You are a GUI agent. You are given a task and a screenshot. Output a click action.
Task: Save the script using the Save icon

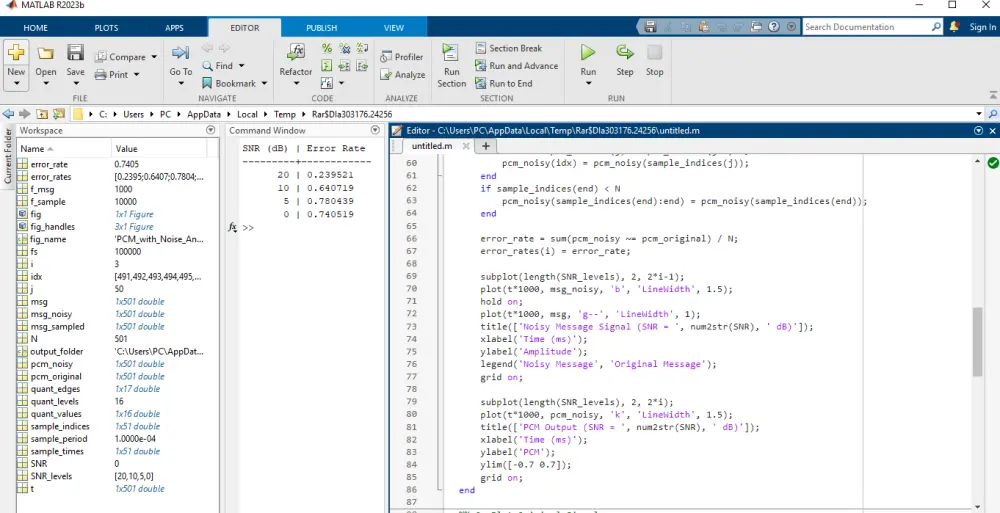click(75, 53)
